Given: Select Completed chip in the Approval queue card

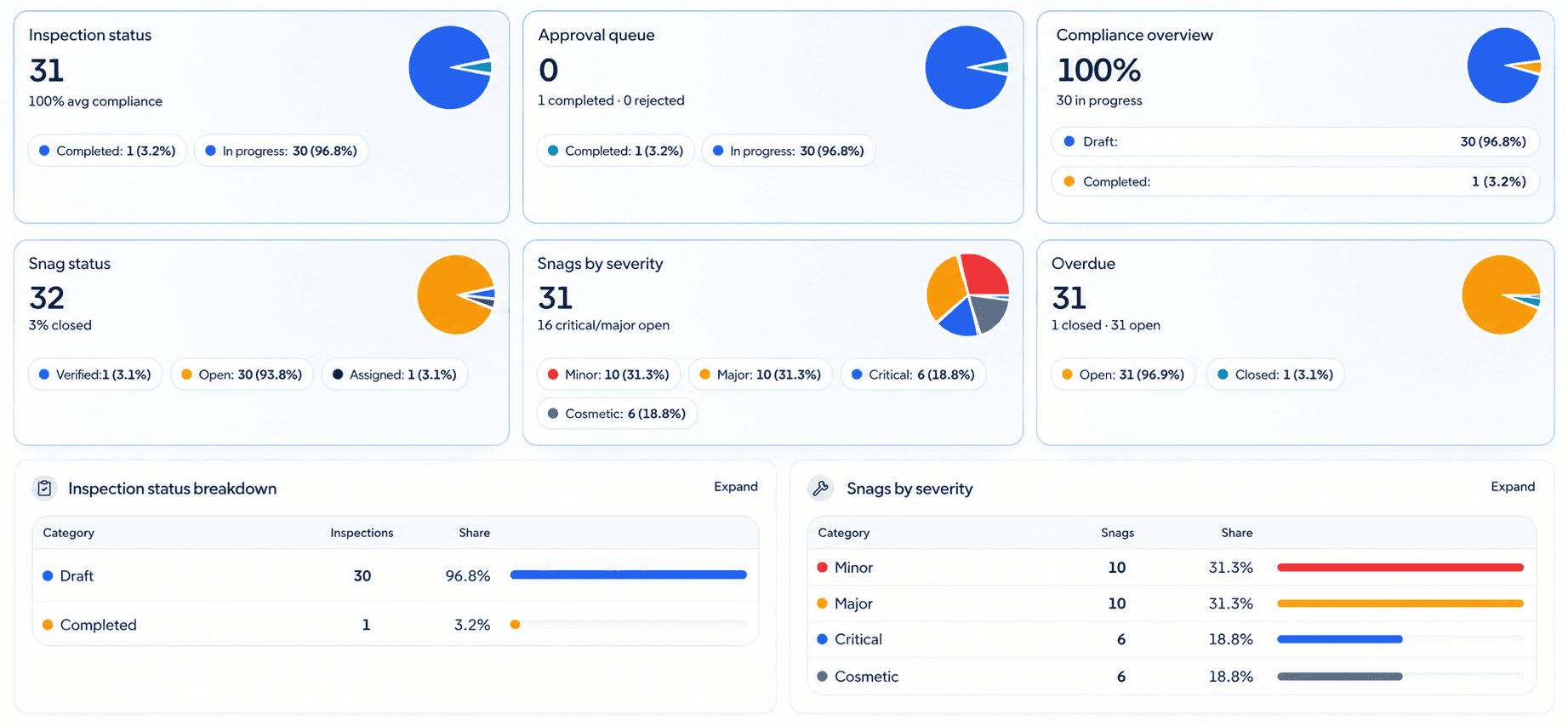Looking at the screenshot, I should 616,151.
